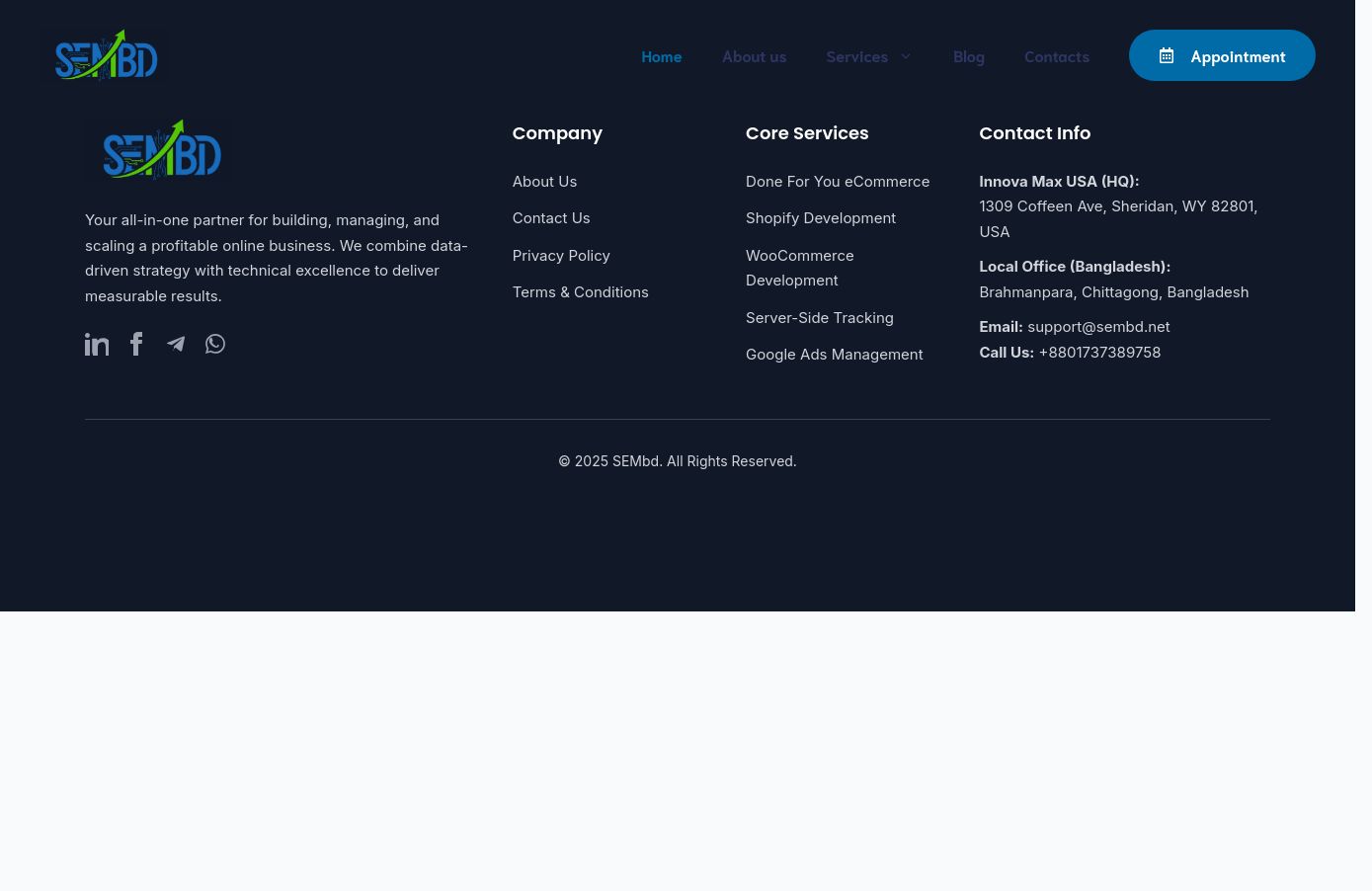Click the support@sembd.net email address

coord(1097,327)
